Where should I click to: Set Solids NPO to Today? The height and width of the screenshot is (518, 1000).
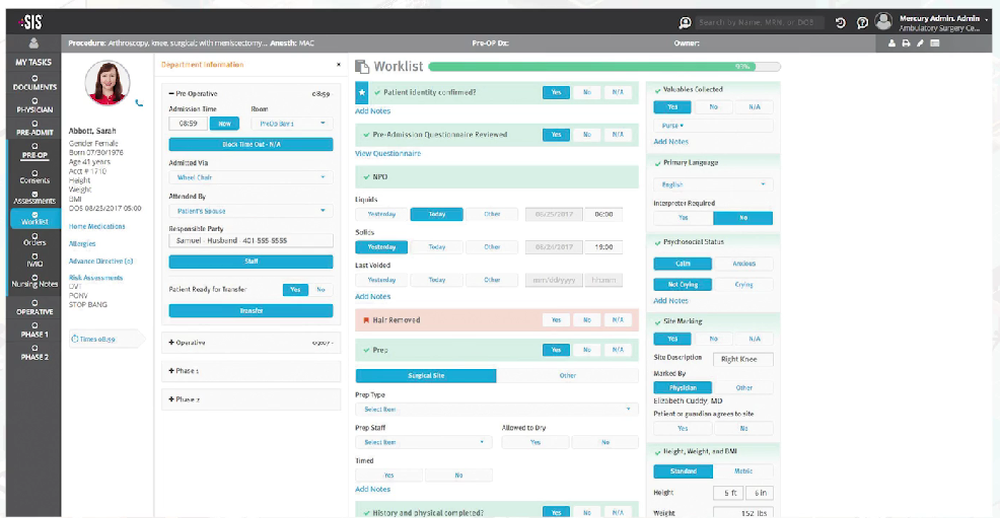coord(437,247)
